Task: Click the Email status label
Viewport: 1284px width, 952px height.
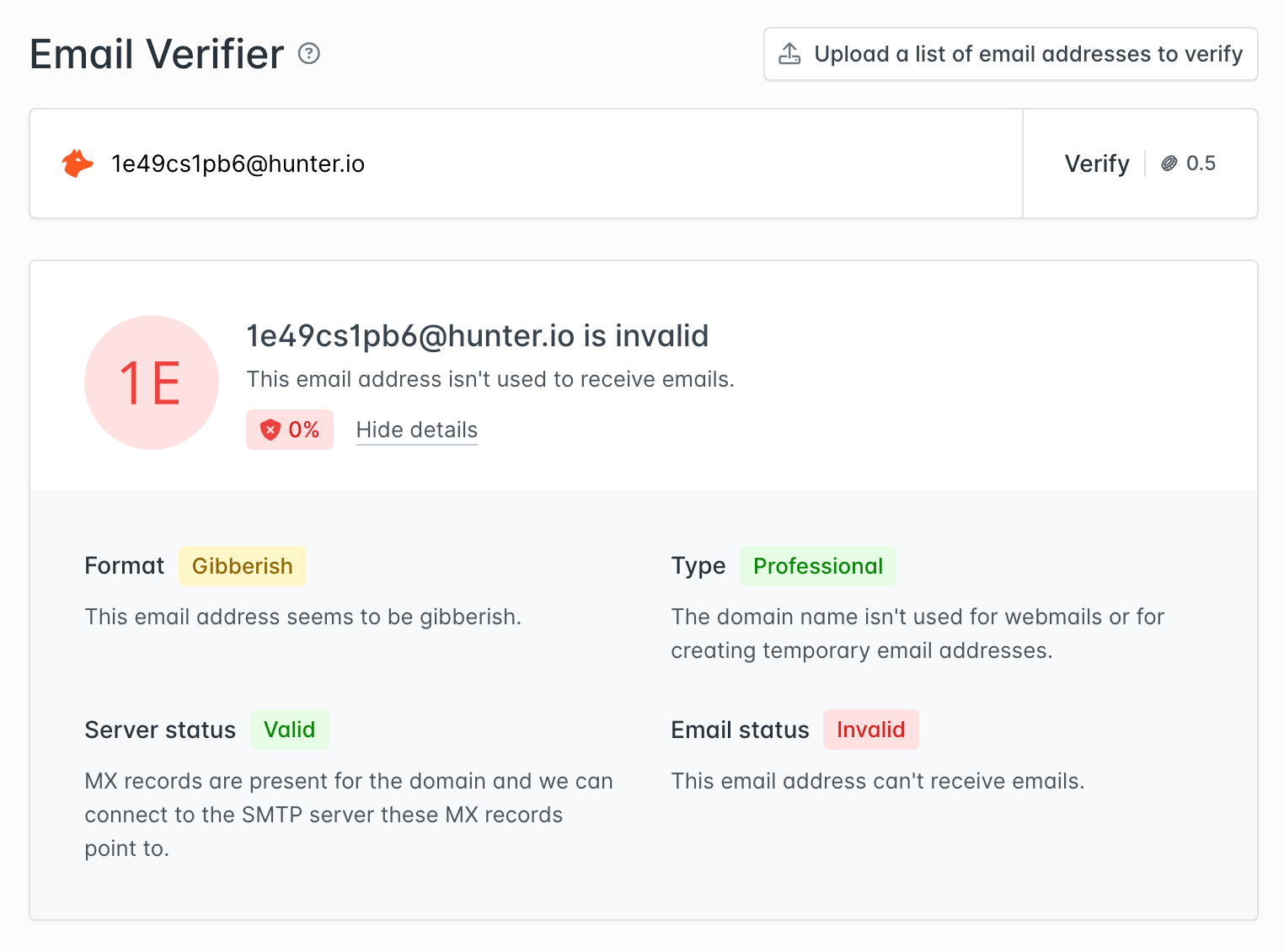Action: pyautogui.click(x=740, y=730)
